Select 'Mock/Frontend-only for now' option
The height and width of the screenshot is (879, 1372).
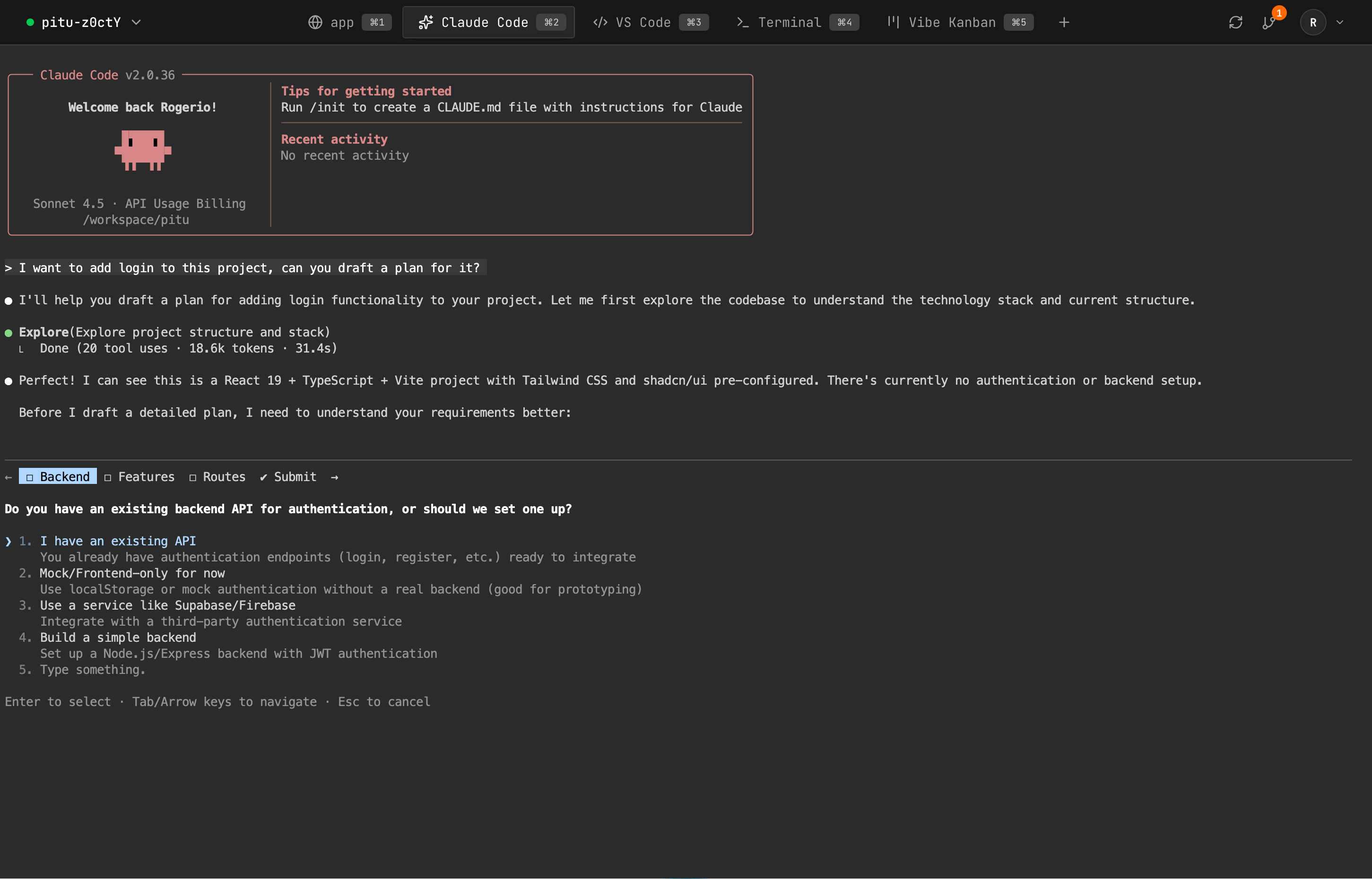click(132, 573)
